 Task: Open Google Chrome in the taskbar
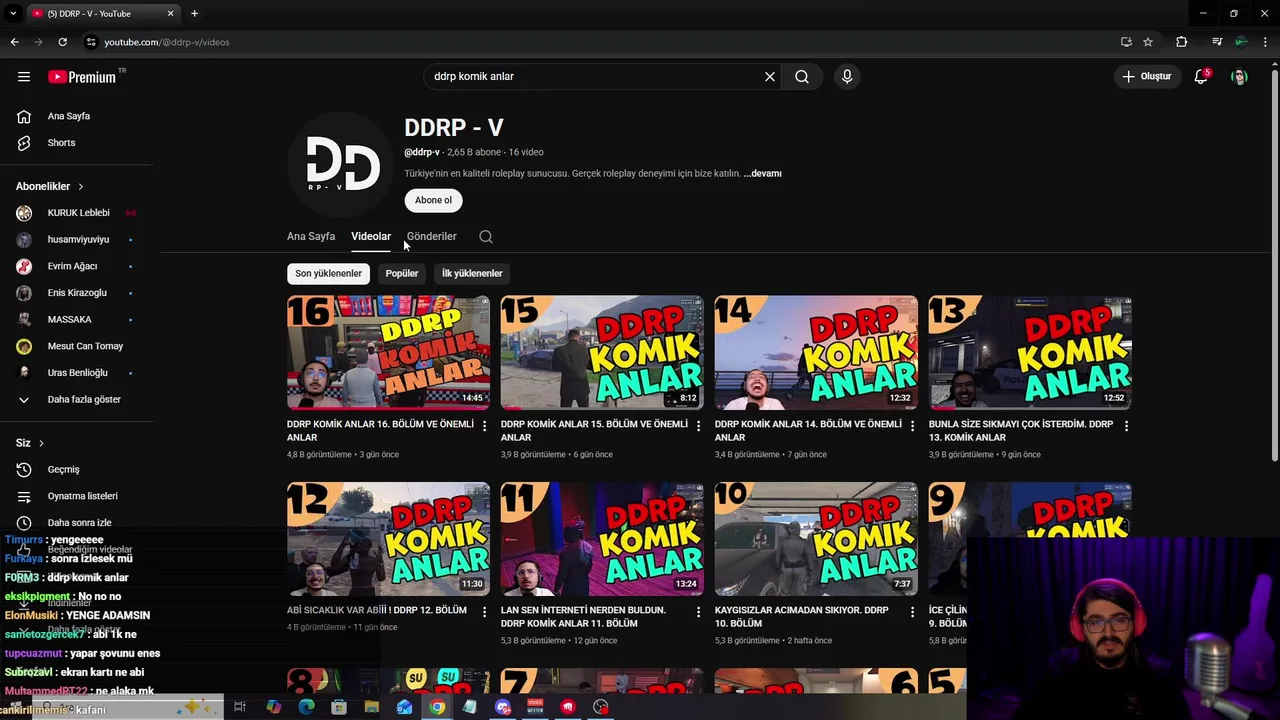[437, 707]
